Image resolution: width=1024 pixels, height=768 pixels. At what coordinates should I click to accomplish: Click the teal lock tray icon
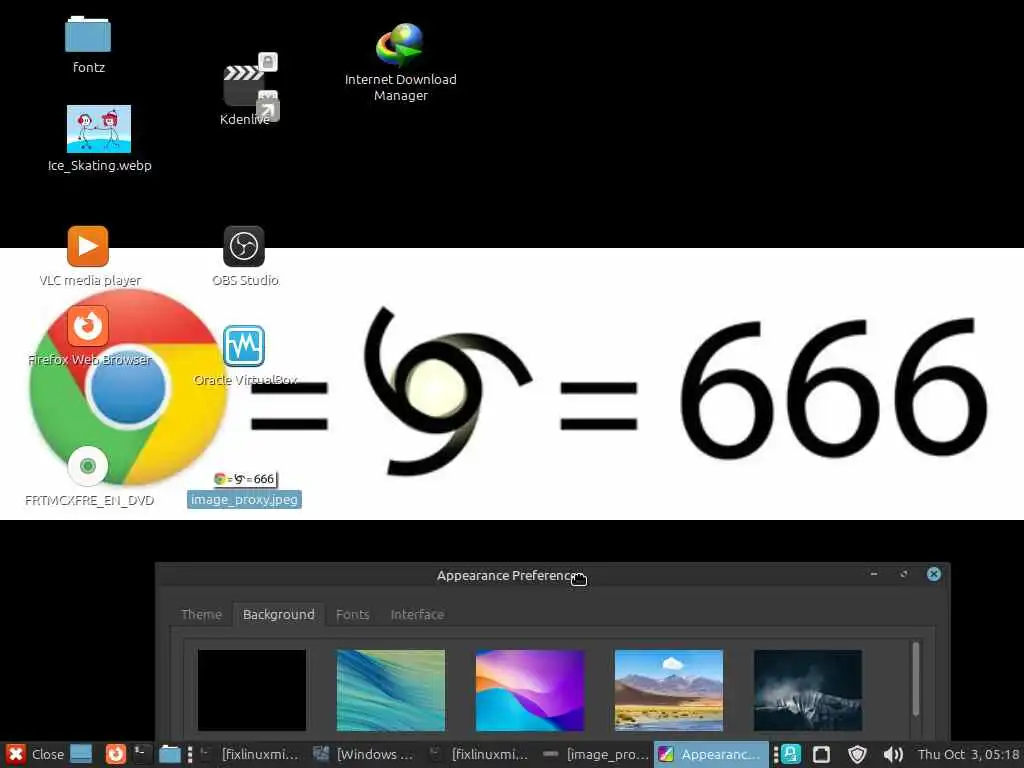click(791, 754)
